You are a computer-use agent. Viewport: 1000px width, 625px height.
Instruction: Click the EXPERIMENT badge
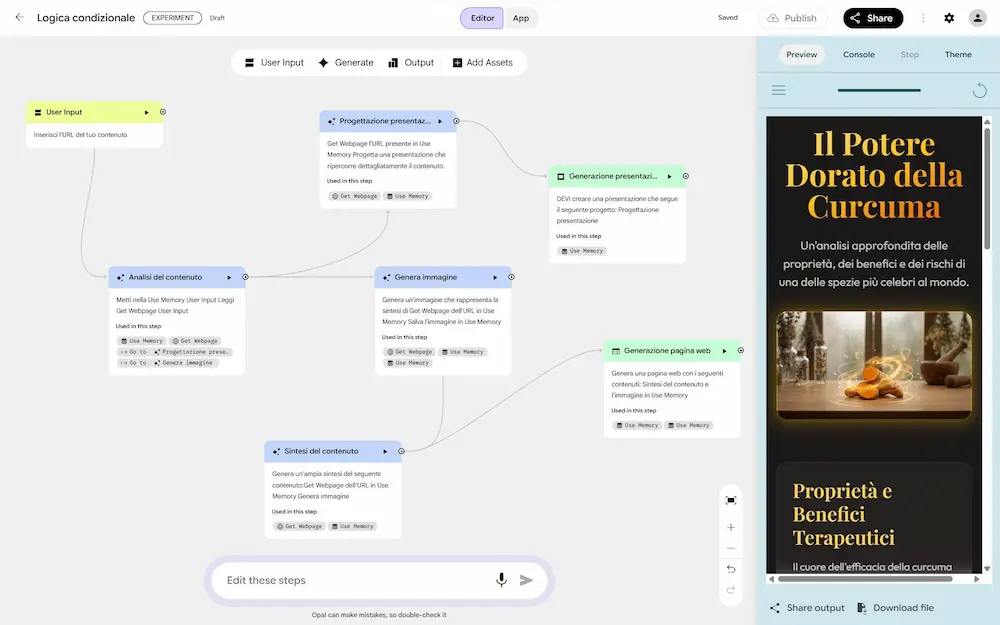tap(172, 18)
